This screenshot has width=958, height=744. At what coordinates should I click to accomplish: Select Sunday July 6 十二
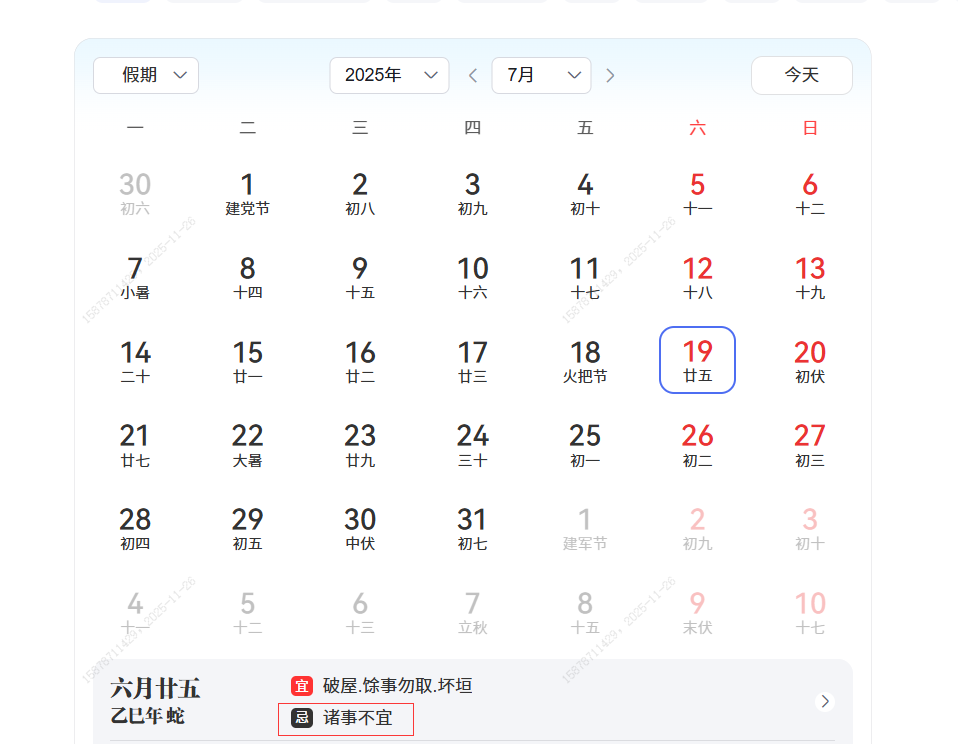click(x=810, y=193)
